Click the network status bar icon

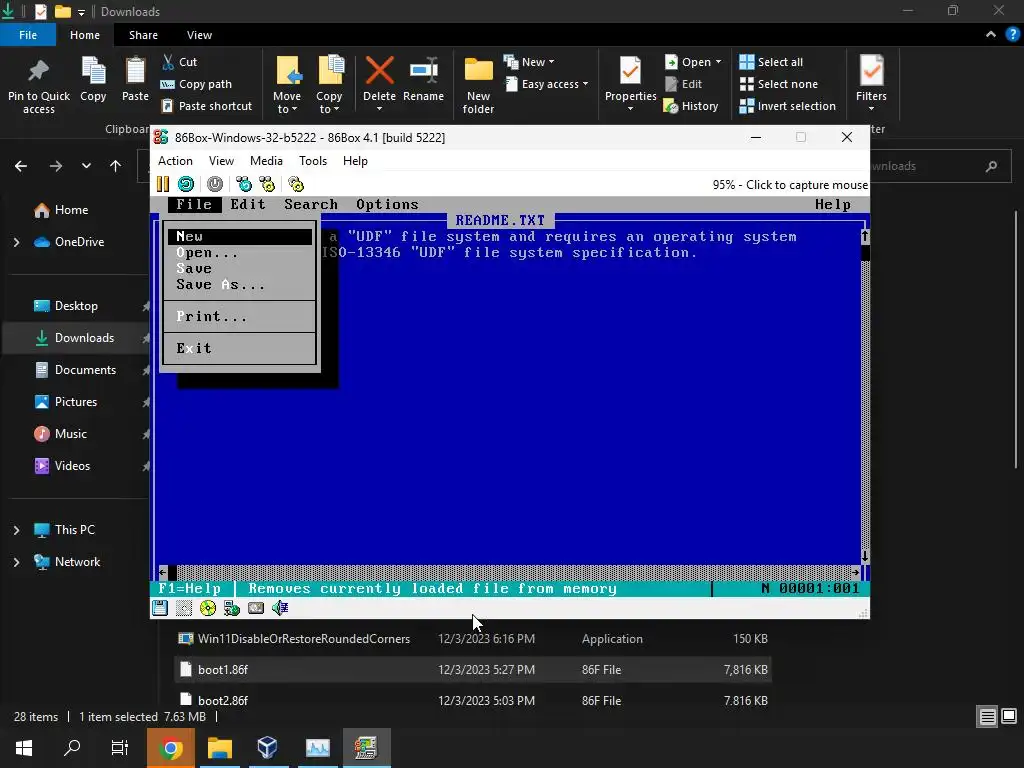[x=232, y=608]
